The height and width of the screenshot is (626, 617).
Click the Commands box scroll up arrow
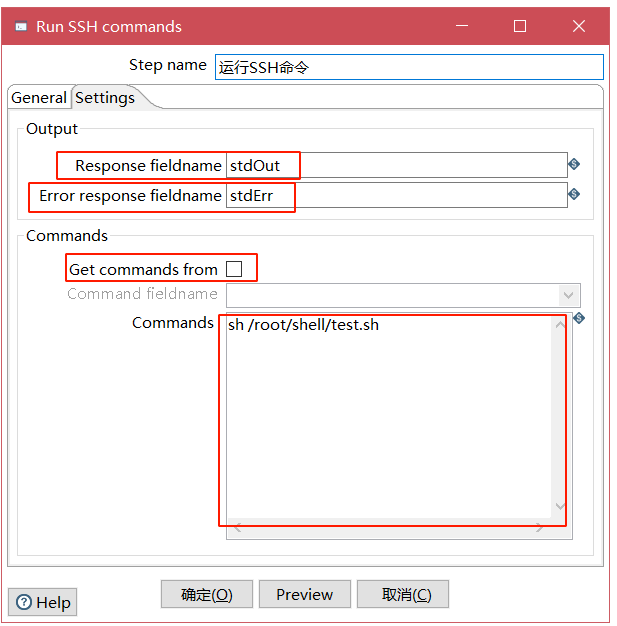coord(560,327)
